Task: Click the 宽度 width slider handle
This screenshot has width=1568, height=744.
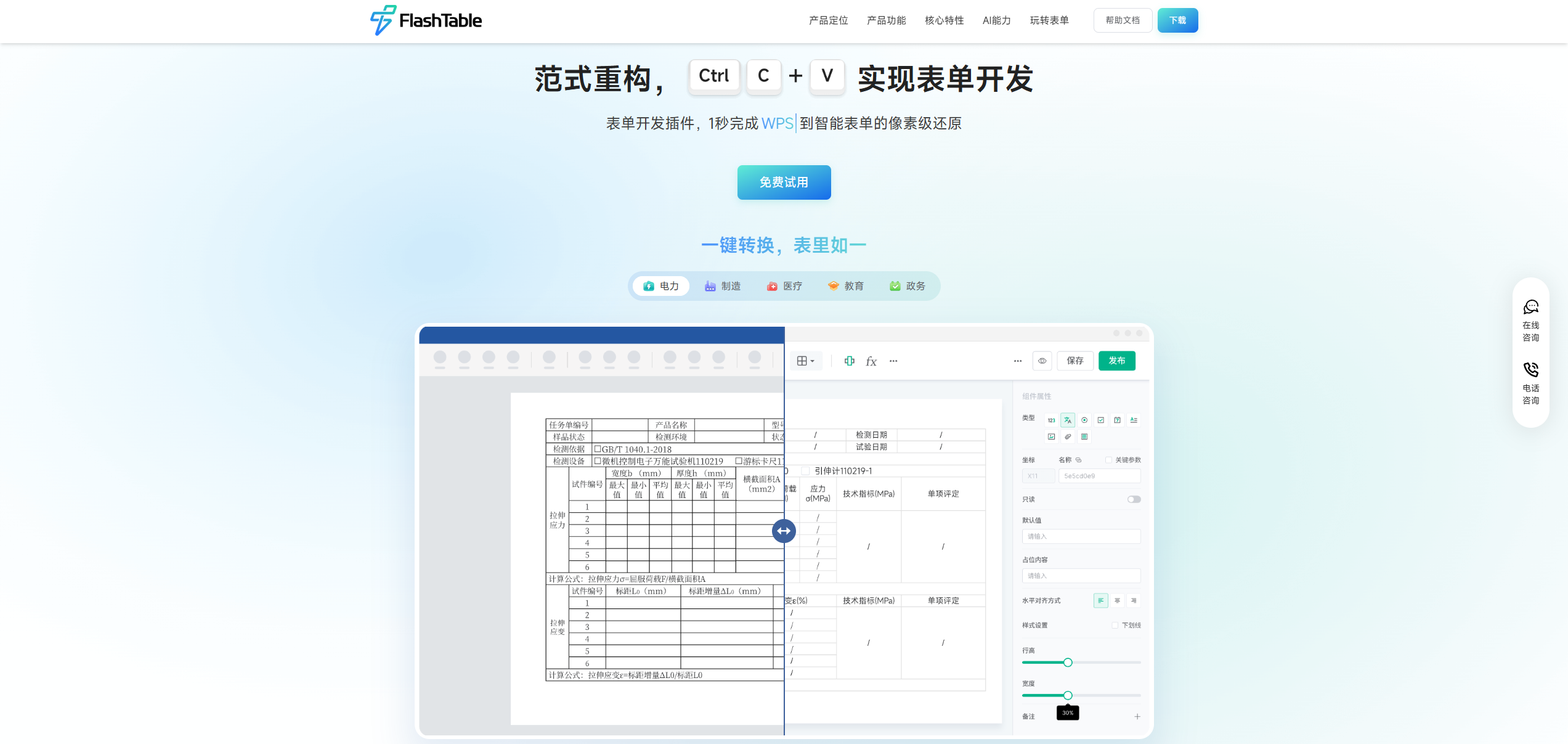Action: point(1068,695)
